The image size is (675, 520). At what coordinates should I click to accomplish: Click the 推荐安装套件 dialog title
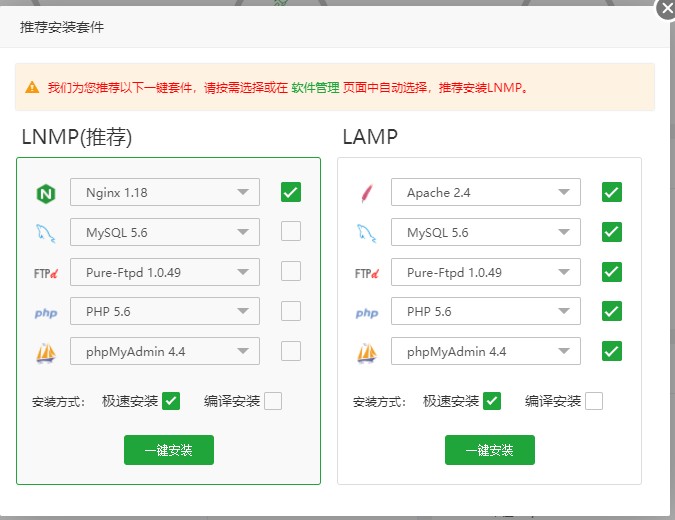point(62,27)
